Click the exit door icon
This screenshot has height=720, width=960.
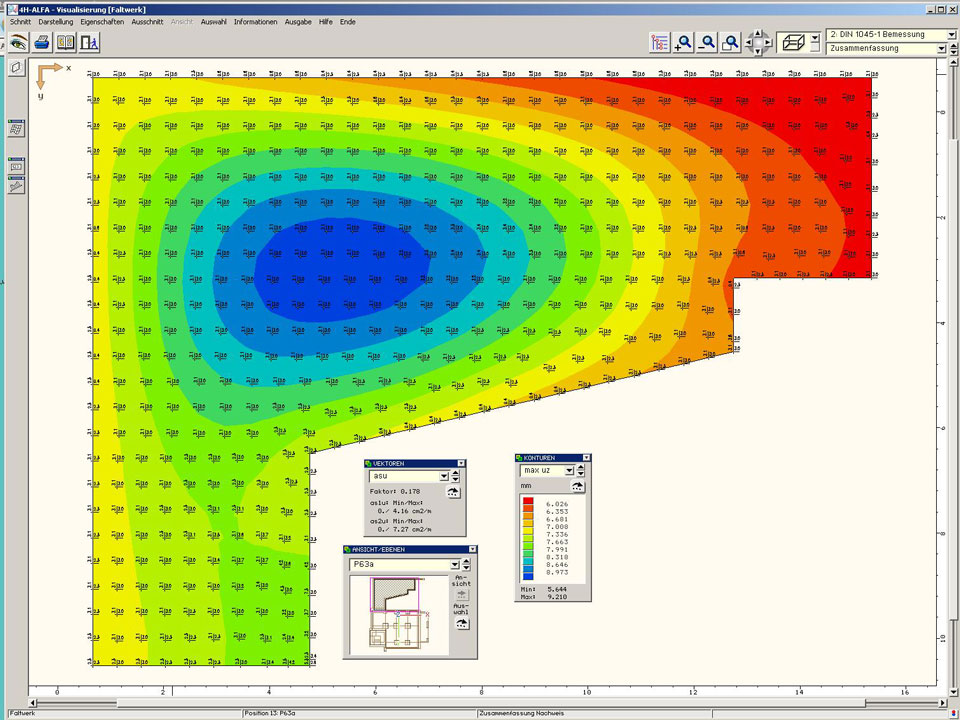[x=90, y=42]
